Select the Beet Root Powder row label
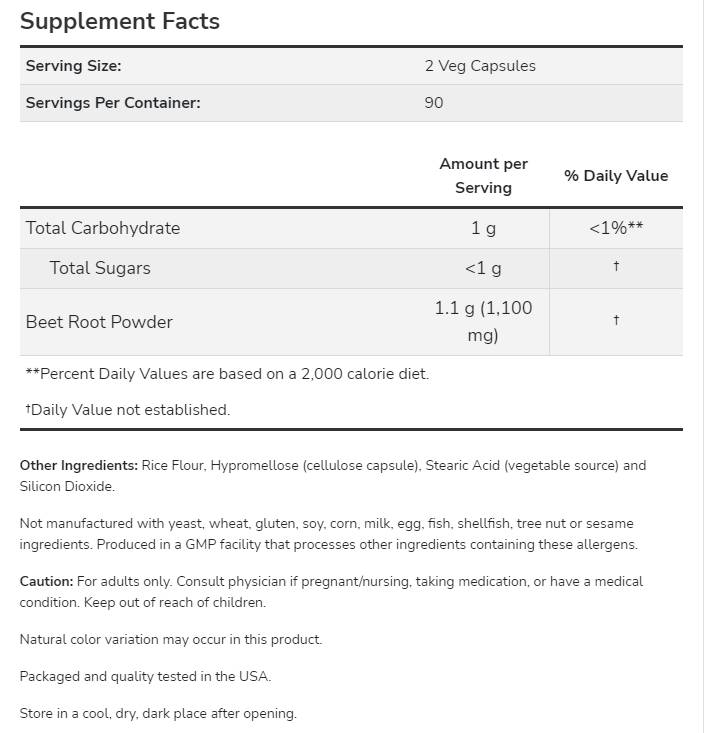 99,322
